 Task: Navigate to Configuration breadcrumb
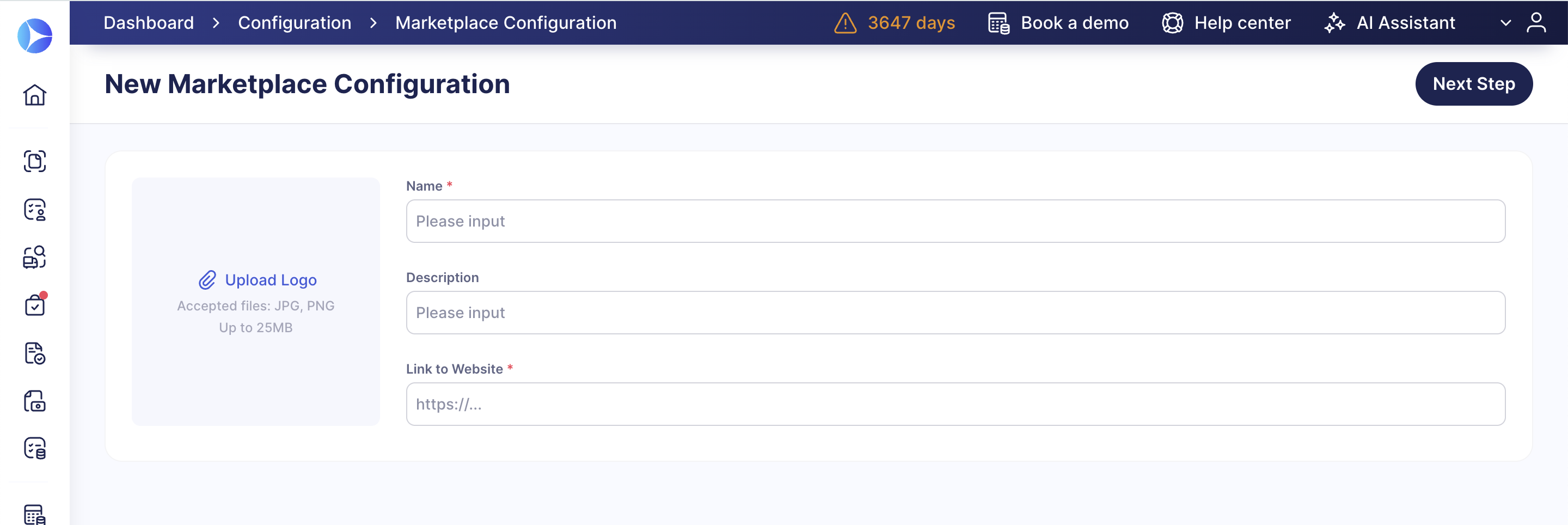click(x=295, y=23)
